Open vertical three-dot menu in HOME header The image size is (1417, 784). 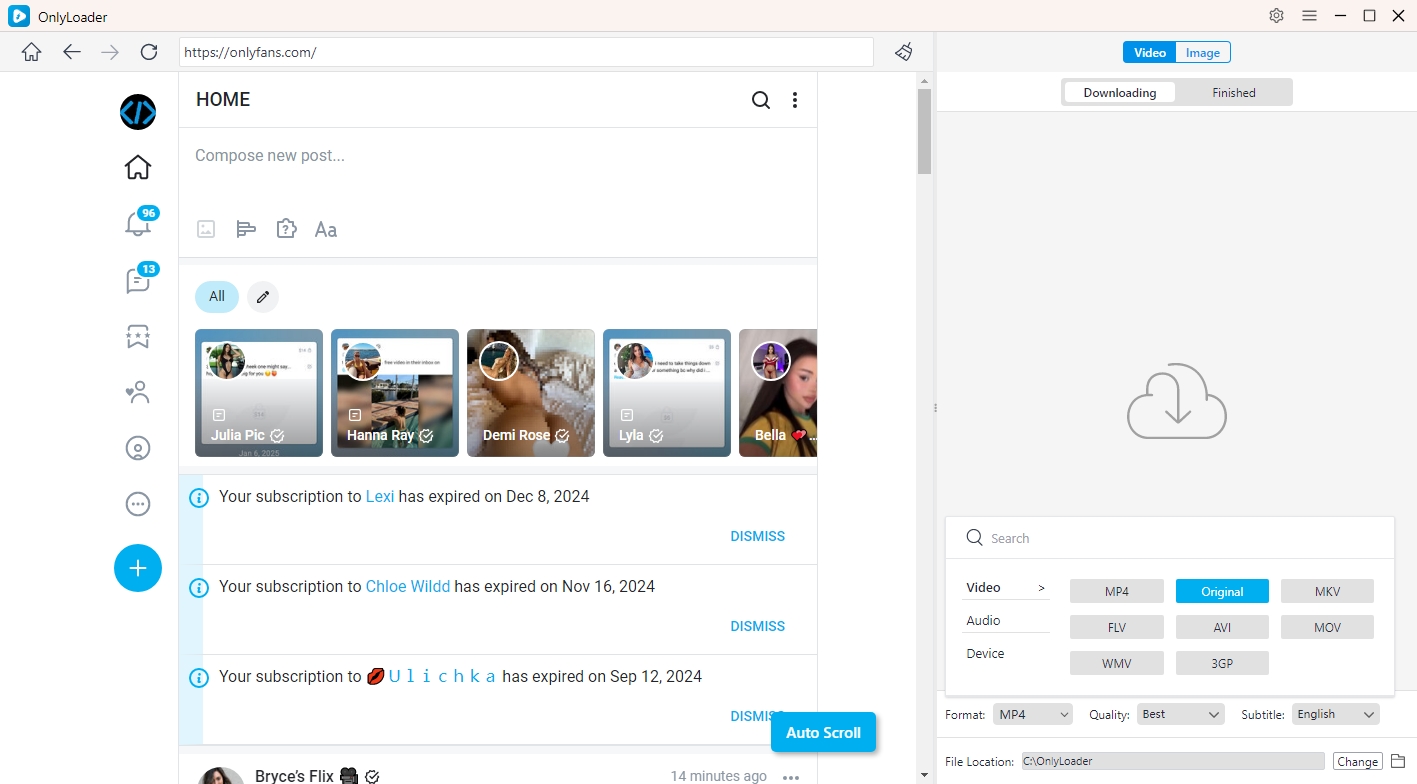tap(795, 100)
